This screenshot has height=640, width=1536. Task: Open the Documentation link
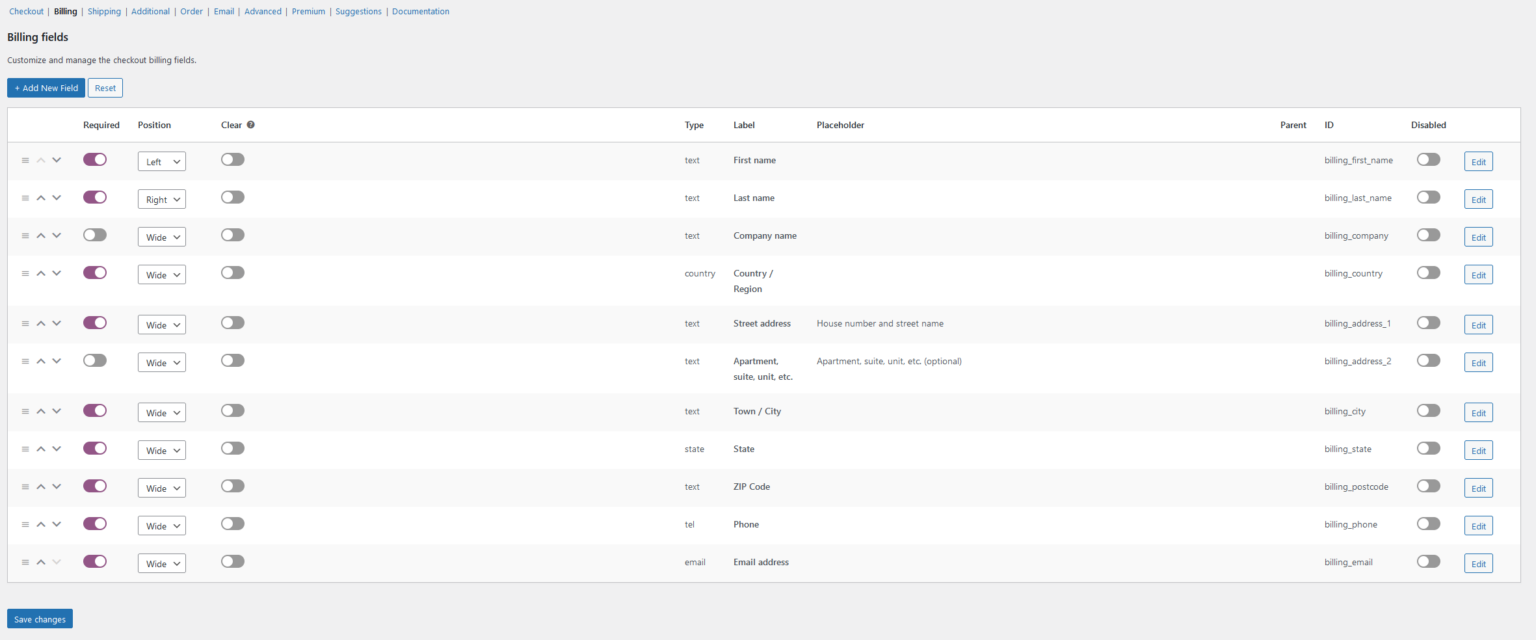(x=420, y=11)
